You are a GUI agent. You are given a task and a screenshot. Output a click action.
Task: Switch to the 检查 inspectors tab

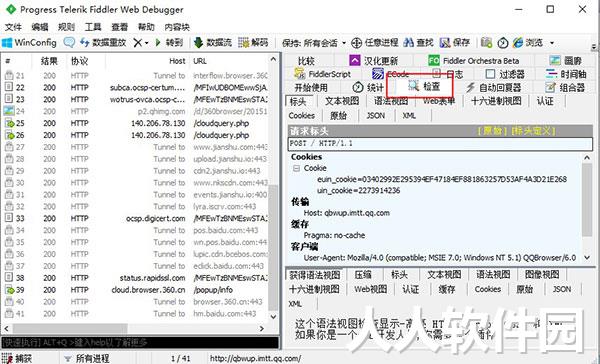pos(424,87)
